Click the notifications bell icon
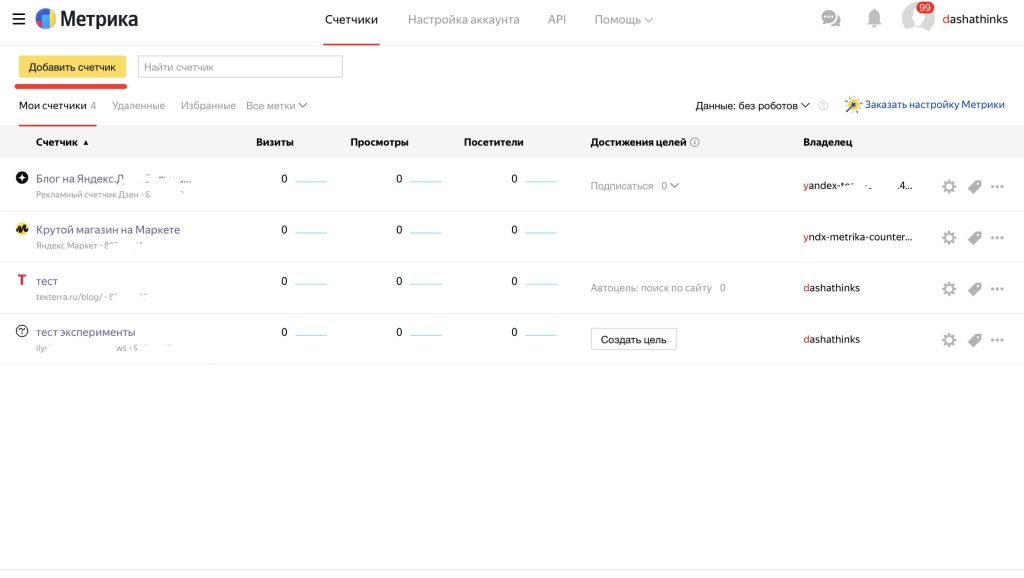This screenshot has height=578, width=1024. (874, 19)
